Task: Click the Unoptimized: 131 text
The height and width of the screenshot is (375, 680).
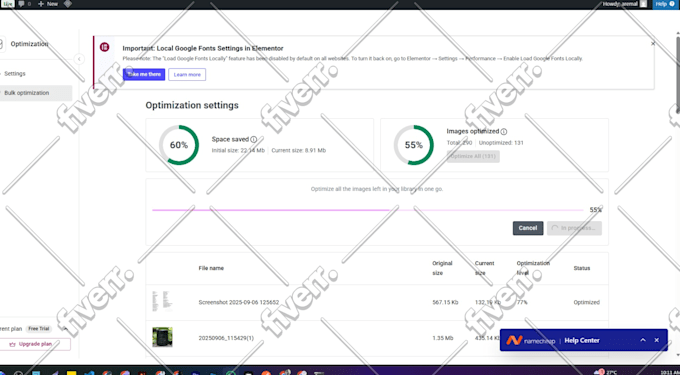Action: (501, 143)
